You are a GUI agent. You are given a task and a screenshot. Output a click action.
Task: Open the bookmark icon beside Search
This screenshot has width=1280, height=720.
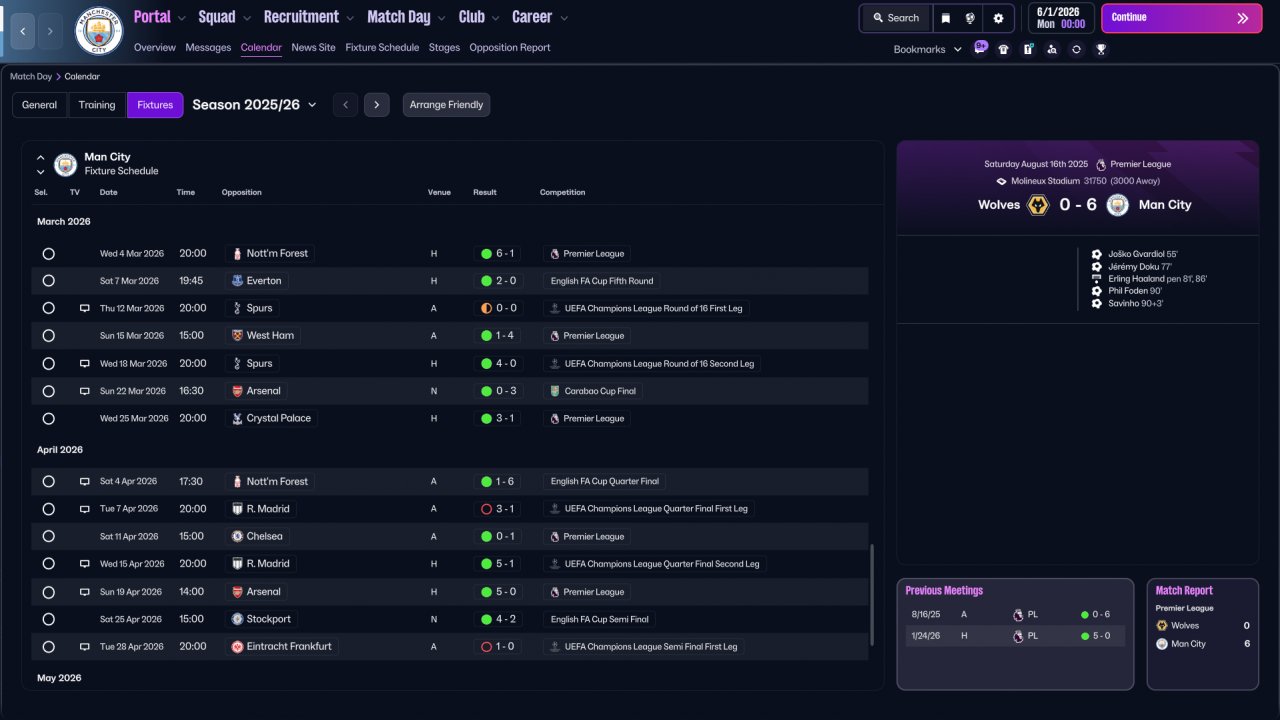coord(946,18)
